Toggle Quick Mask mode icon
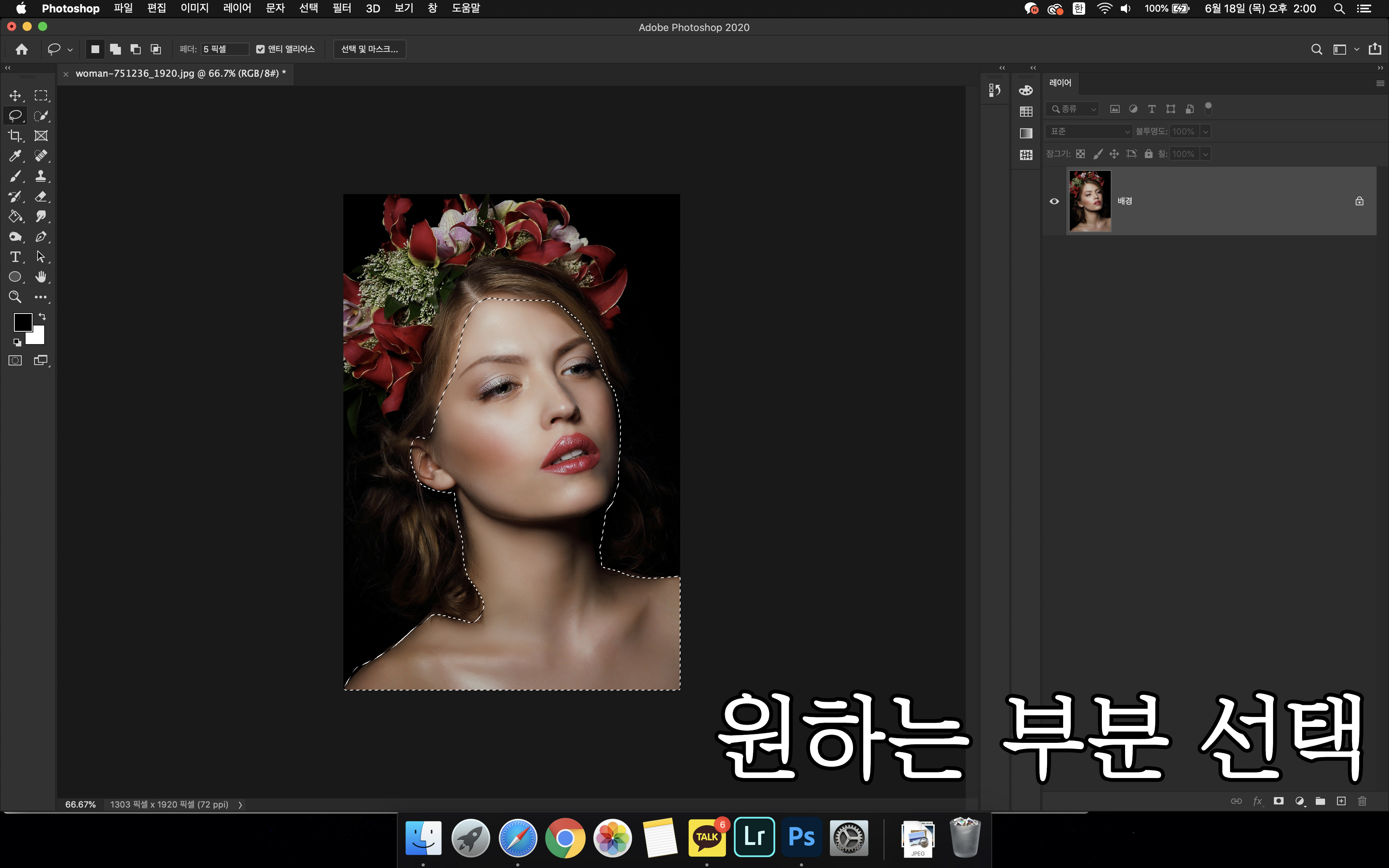 pyautogui.click(x=15, y=360)
